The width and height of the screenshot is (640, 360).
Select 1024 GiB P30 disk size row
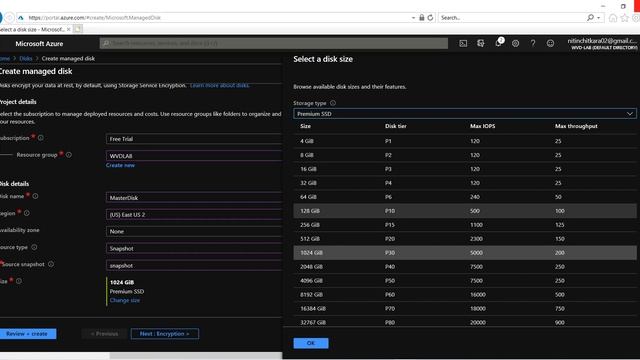pyautogui.click(x=464, y=253)
